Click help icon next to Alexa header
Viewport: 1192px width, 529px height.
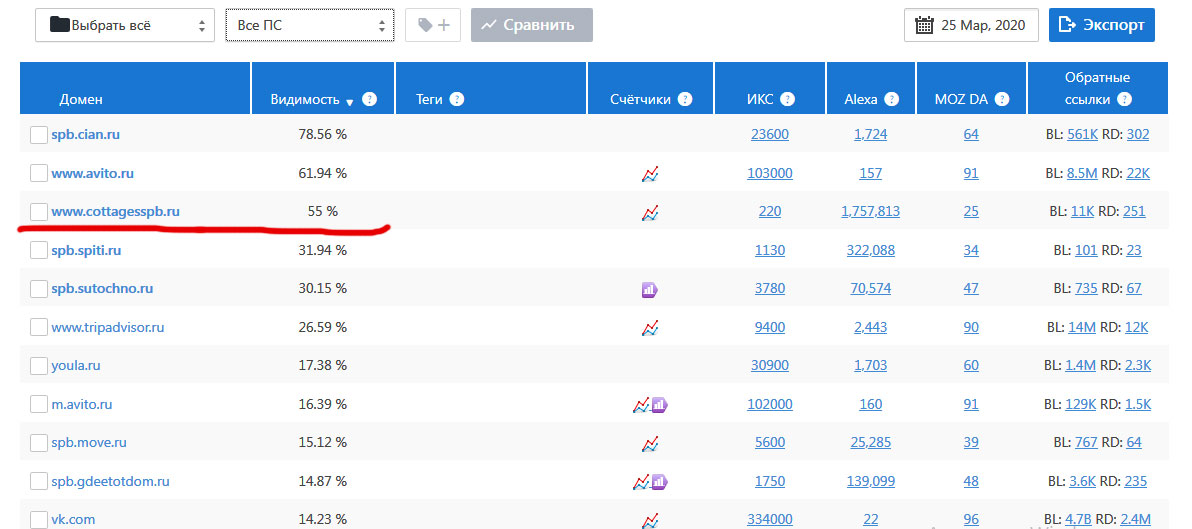[x=892, y=99]
